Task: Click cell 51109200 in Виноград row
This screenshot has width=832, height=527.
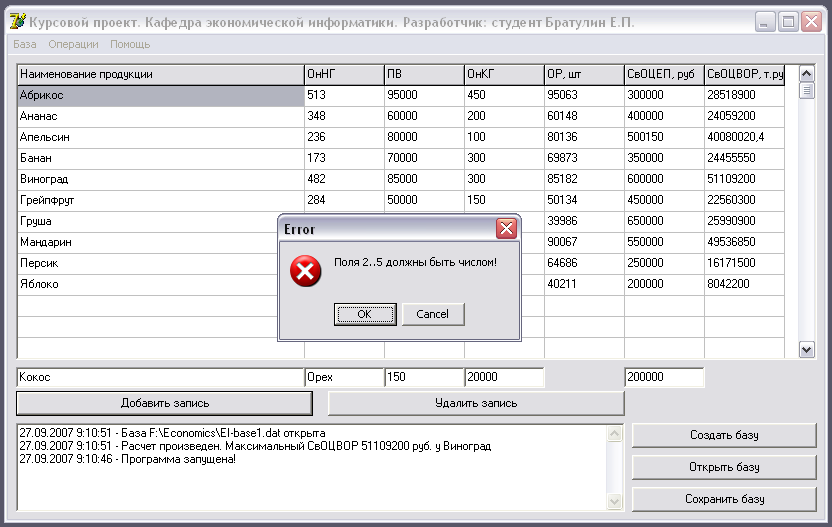Action: coord(744,179)
